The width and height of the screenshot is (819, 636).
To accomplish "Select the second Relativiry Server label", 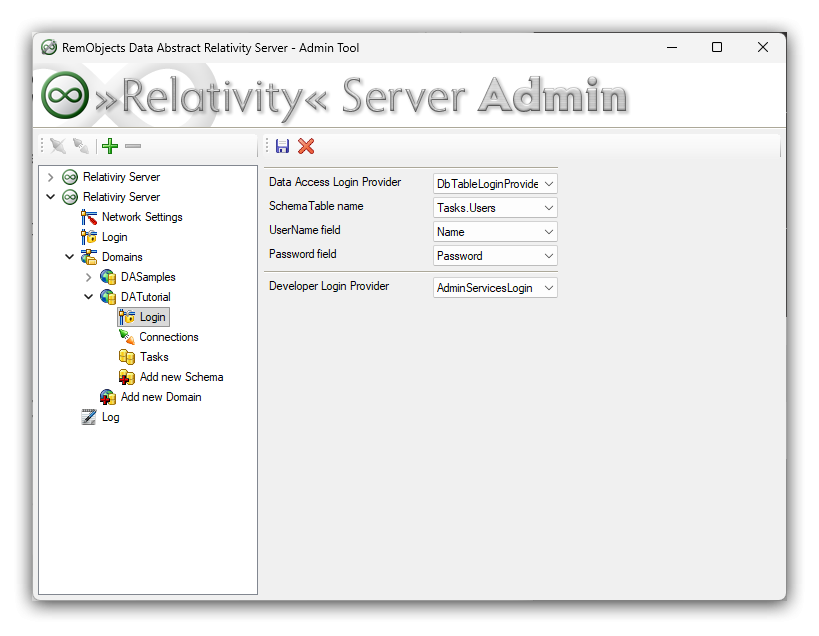I will click(121, 197).
